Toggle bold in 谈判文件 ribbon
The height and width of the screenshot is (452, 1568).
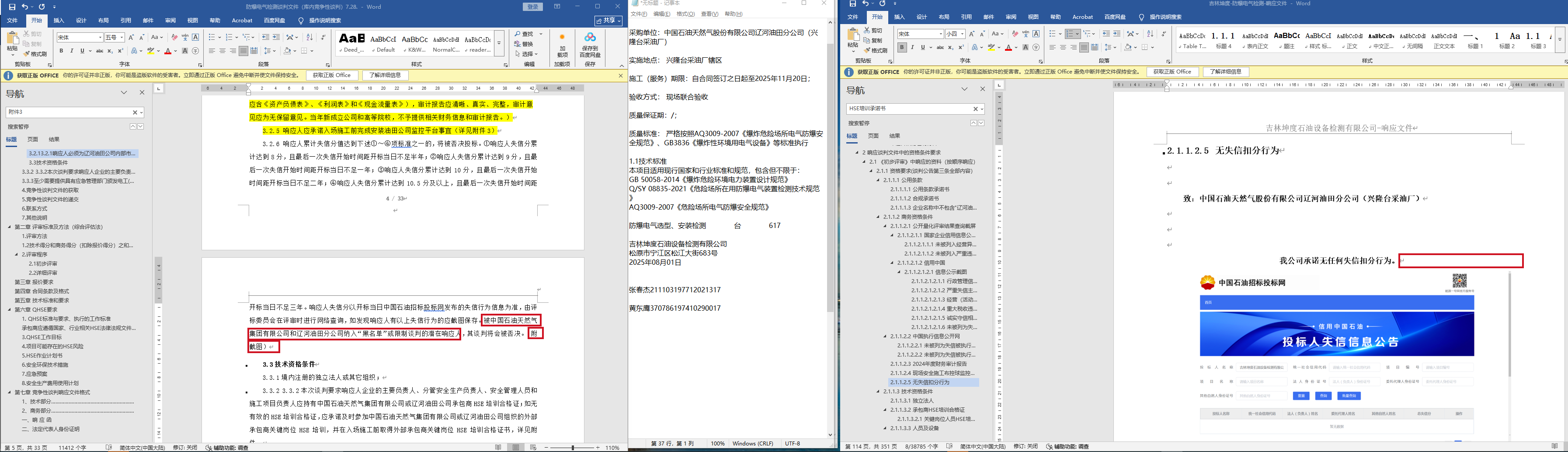61,51
